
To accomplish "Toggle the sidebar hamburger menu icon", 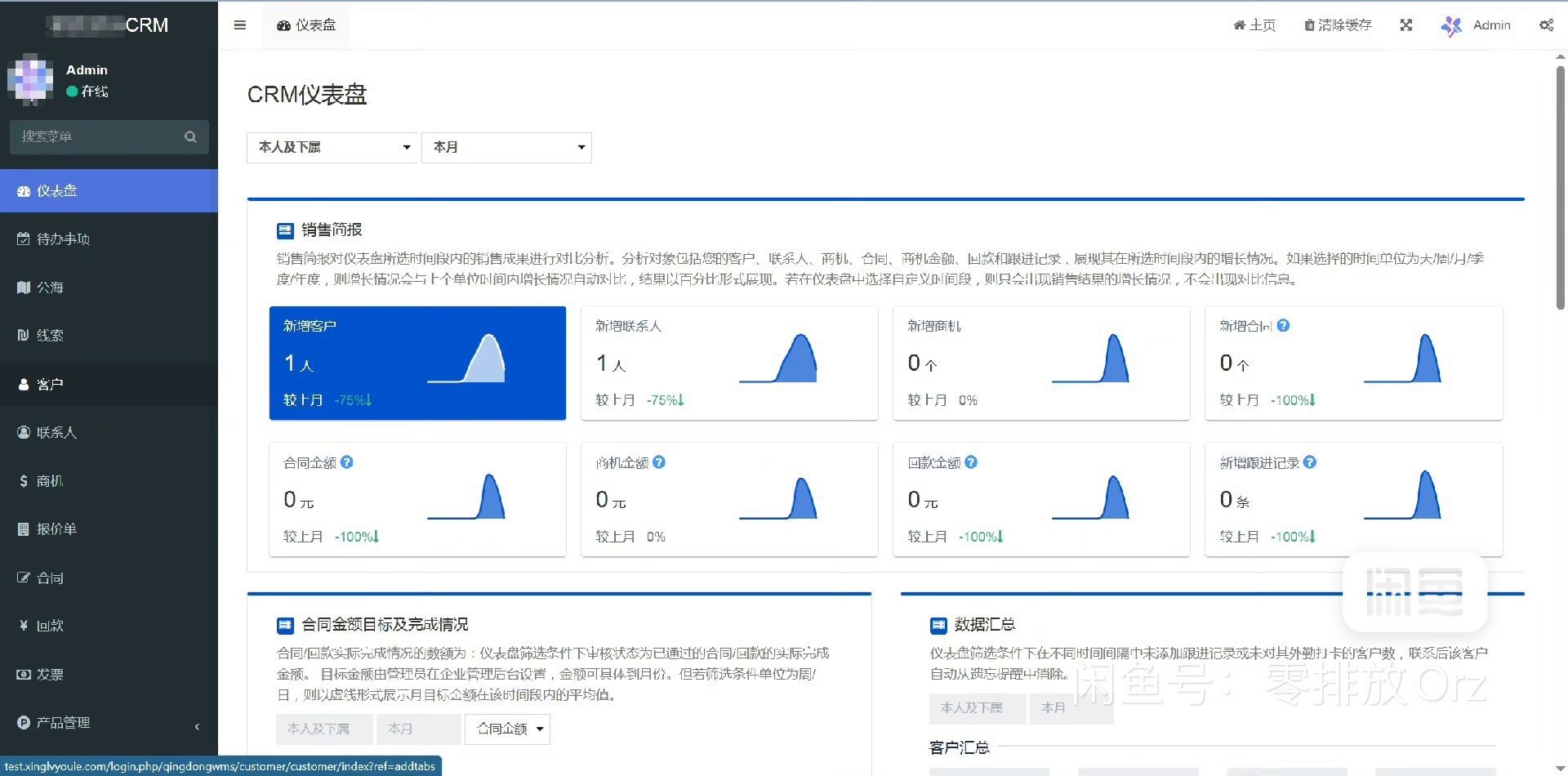I will [239, 25].
